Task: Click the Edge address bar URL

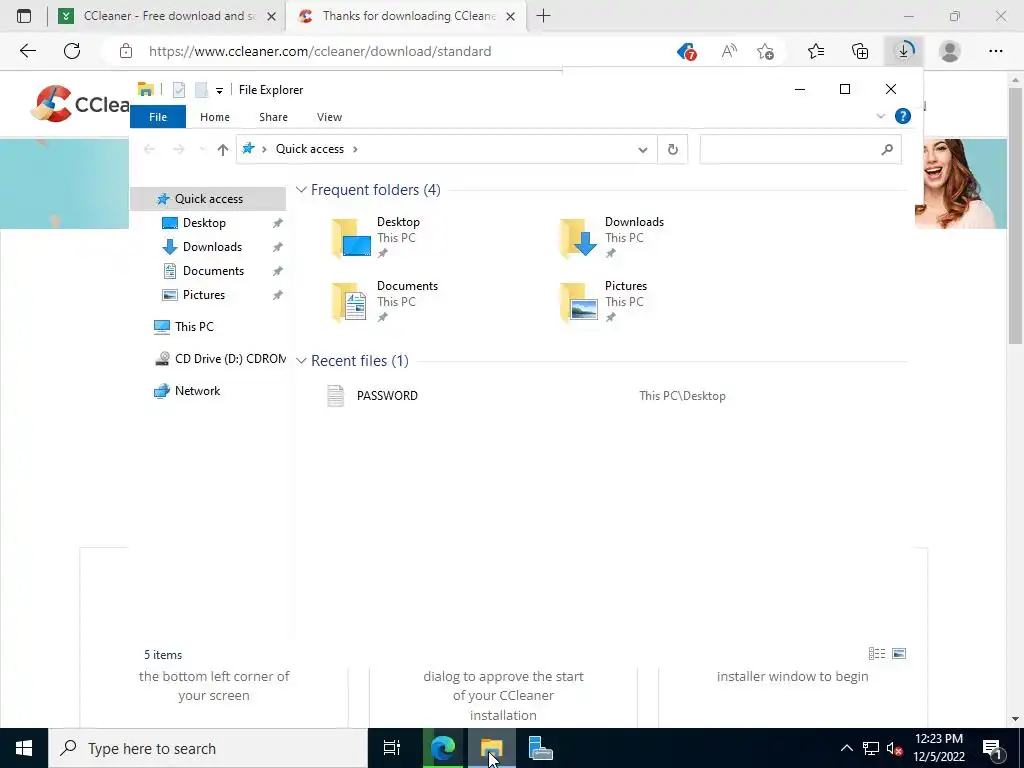Action: pos(320,51)
